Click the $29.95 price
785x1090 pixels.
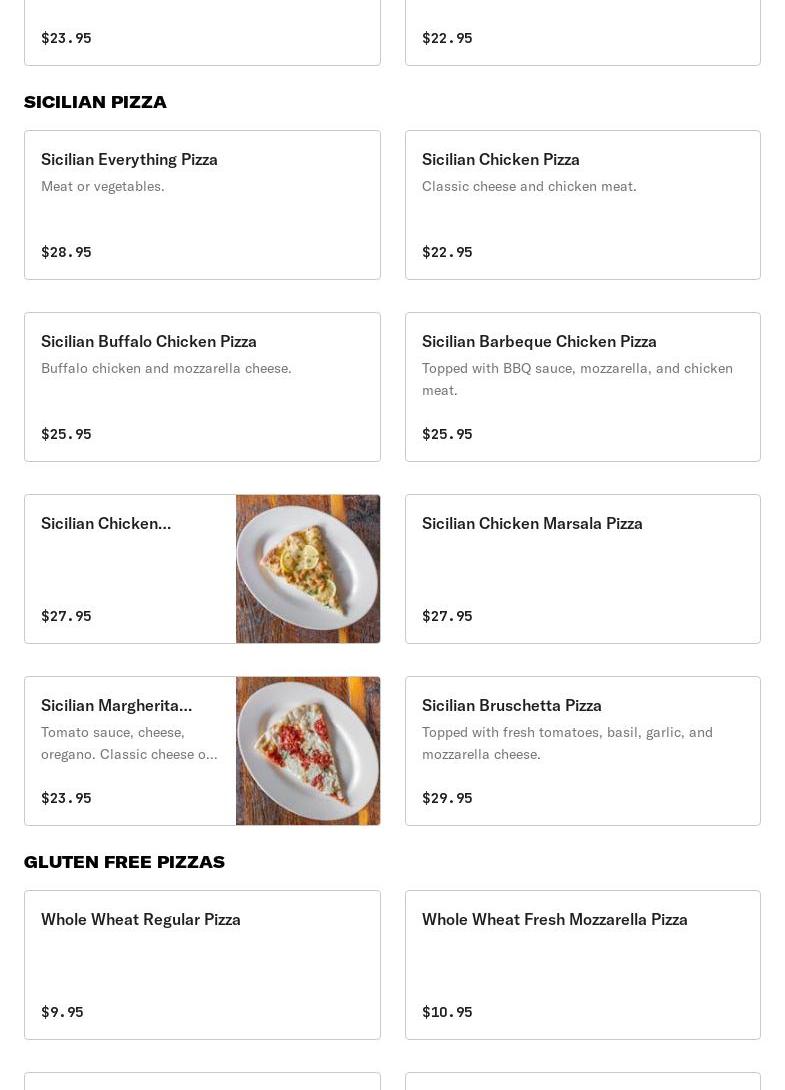pyautogui.click(x=447, y=798)
